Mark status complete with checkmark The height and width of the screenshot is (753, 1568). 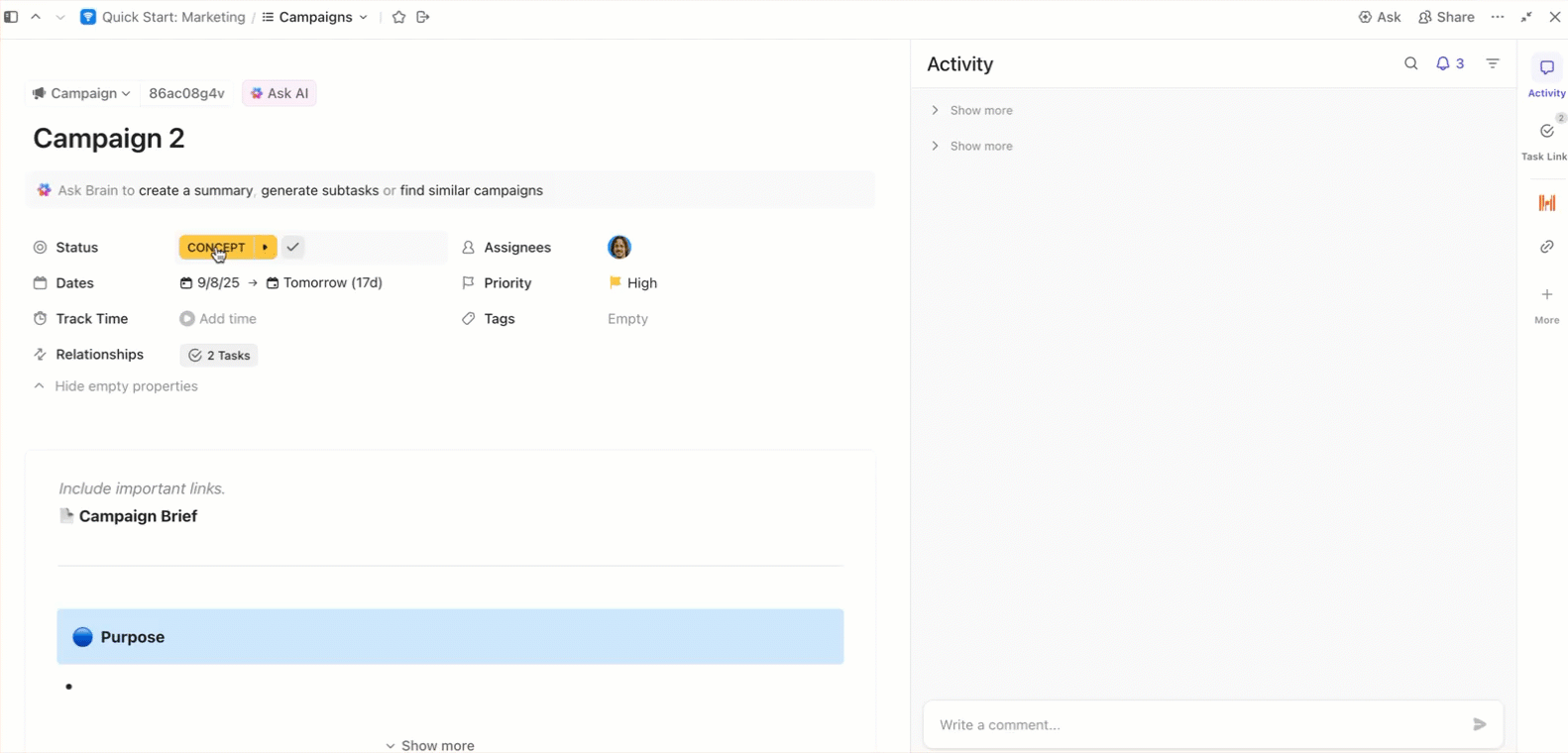293,247
